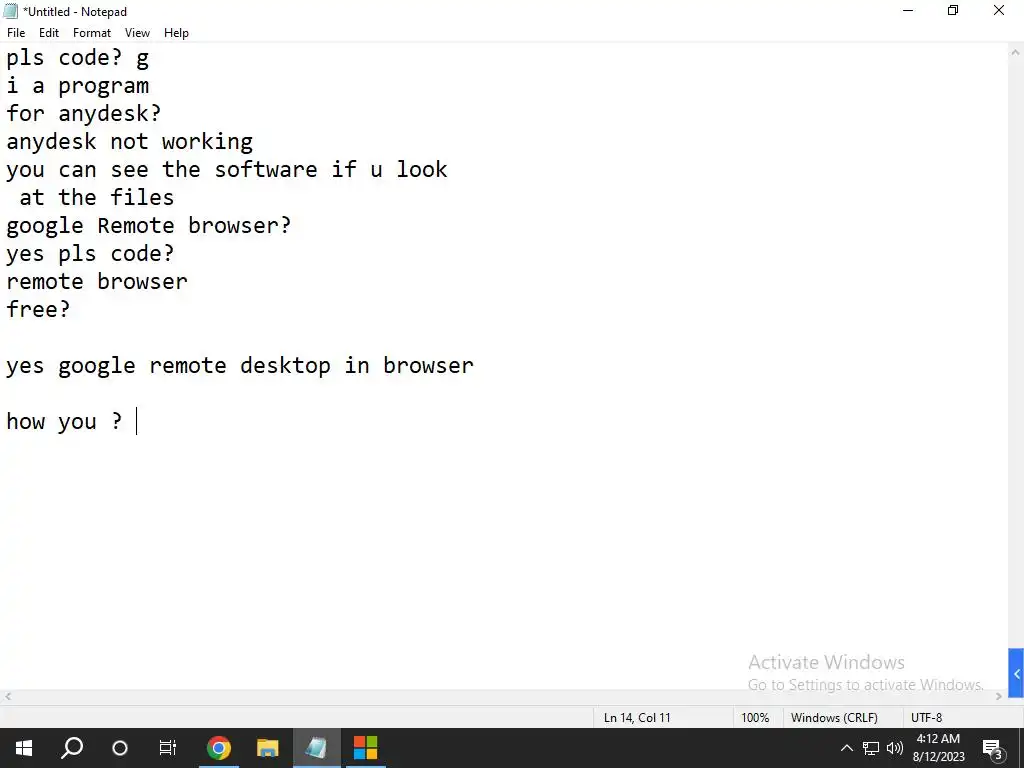Screen dimensions: 1024x768
Task: Click the horizontal scrollbar left arrow
Action: pyautogui.click(x=7, y=696)
